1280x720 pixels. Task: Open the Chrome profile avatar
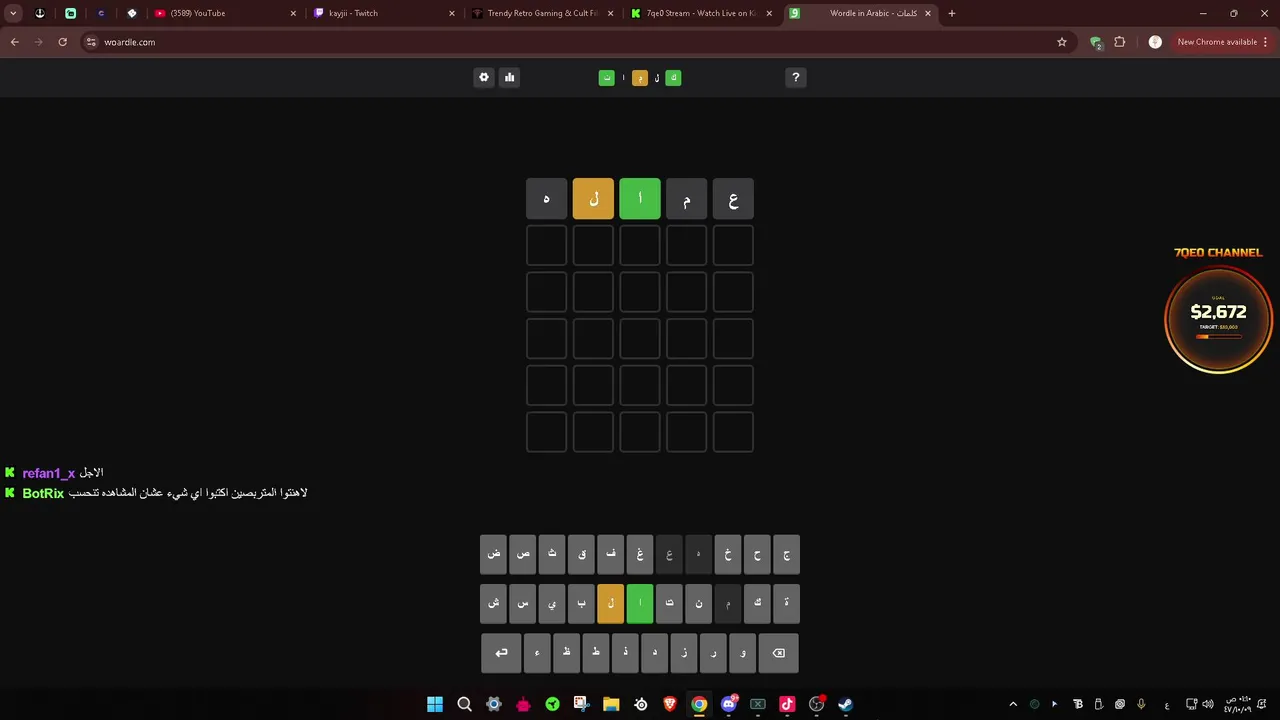pyautogui.click(x=1155, y=42)
